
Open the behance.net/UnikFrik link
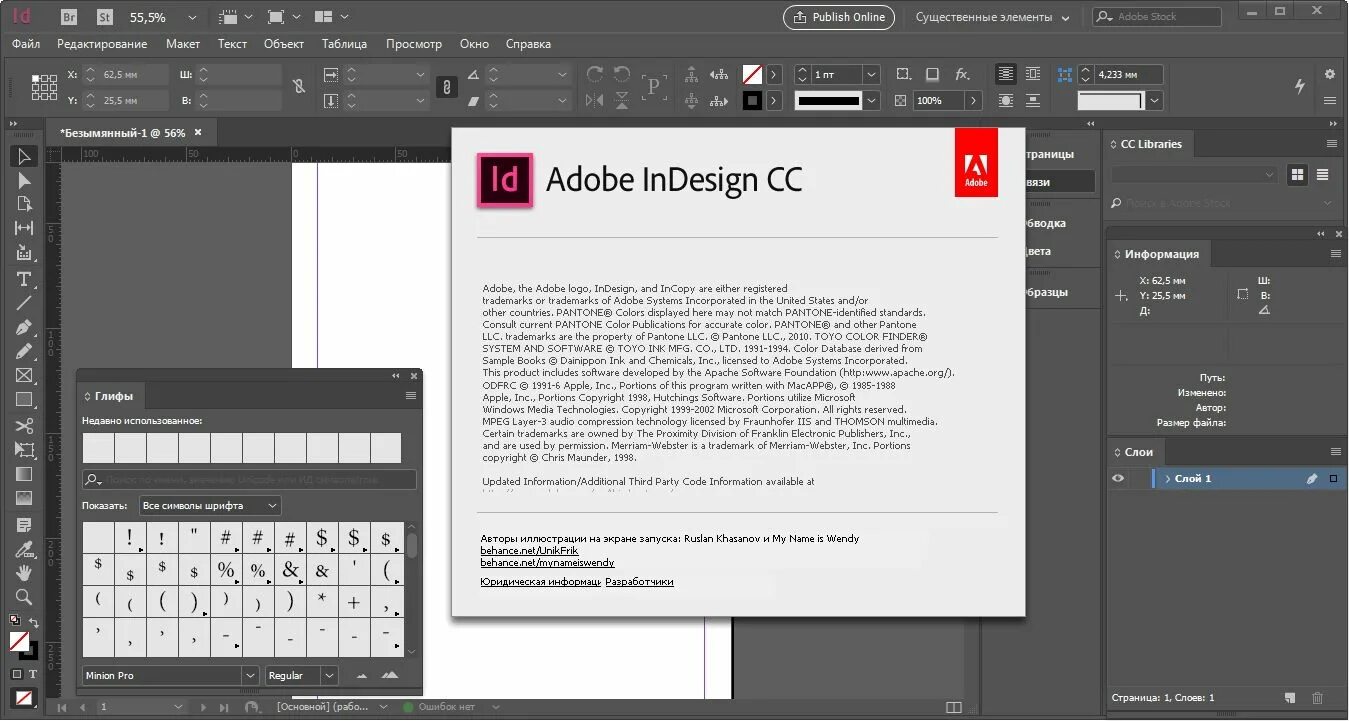click(529, 550)
